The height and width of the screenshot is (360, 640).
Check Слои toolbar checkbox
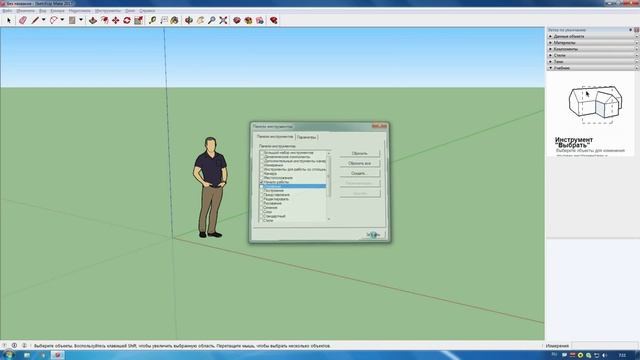(x=262, y=212)
